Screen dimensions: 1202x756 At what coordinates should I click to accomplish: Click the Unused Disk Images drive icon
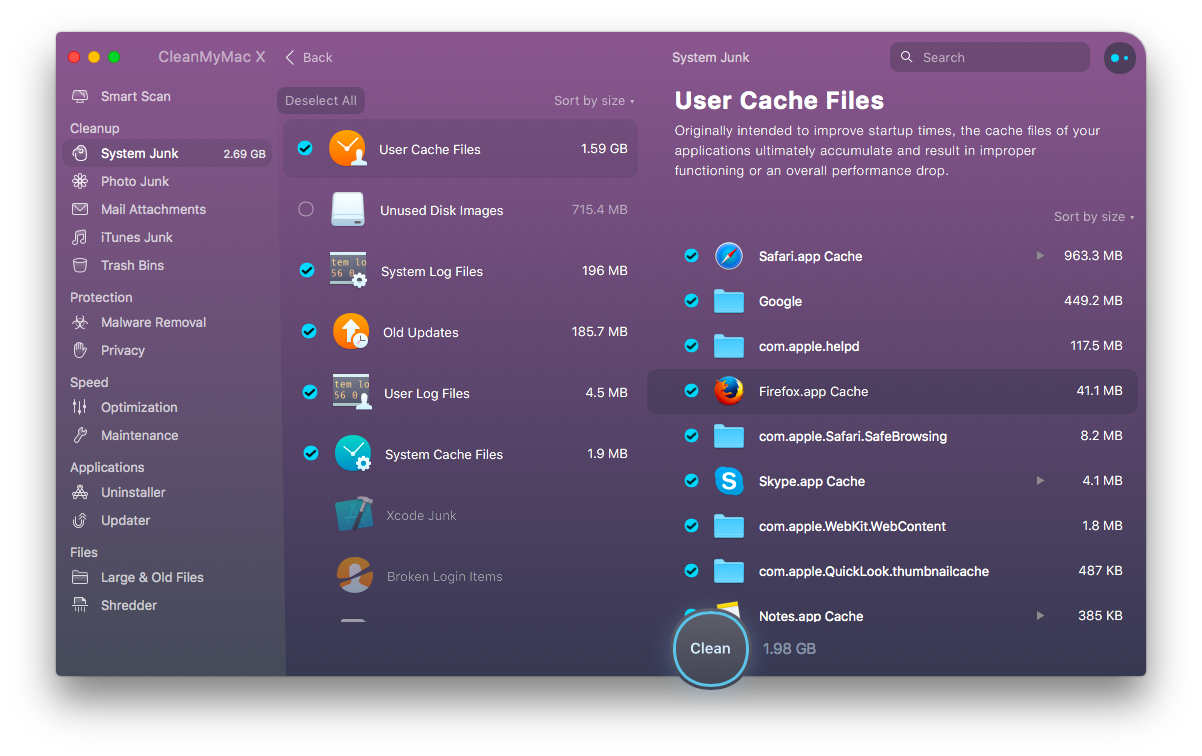pos(349,210)
